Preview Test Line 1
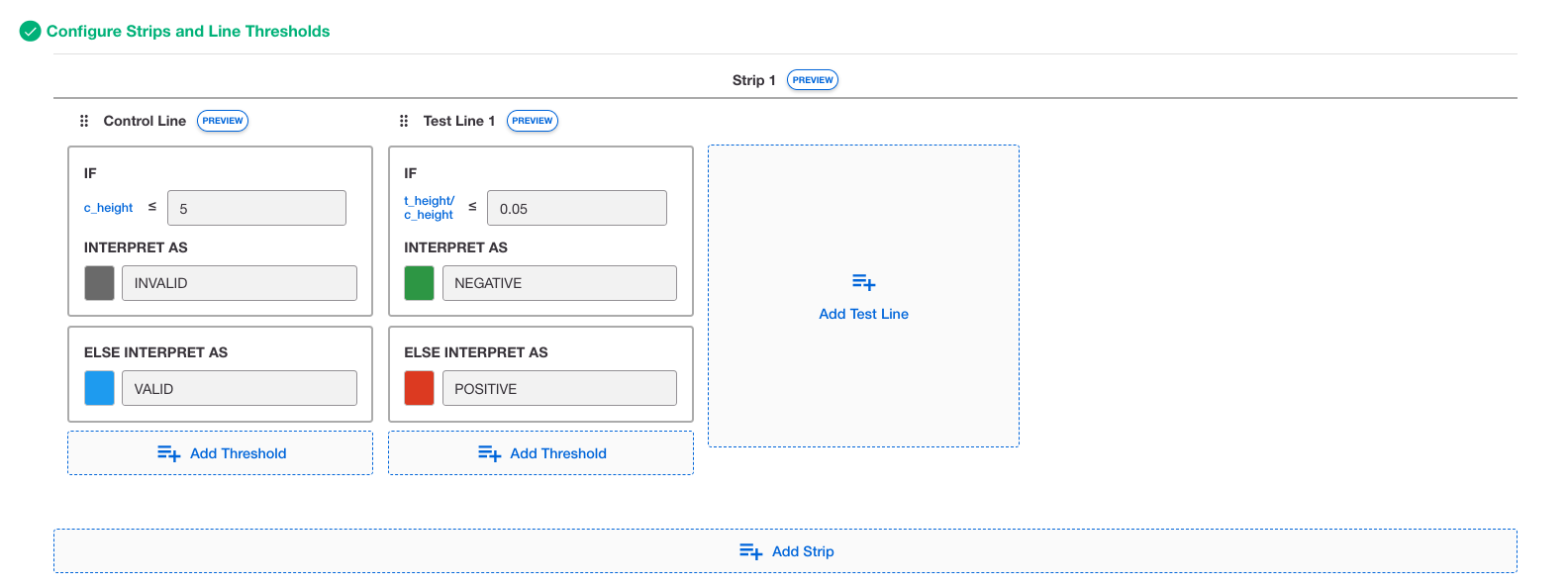This screenshot has width=1568, height=588. coord(533,121)
